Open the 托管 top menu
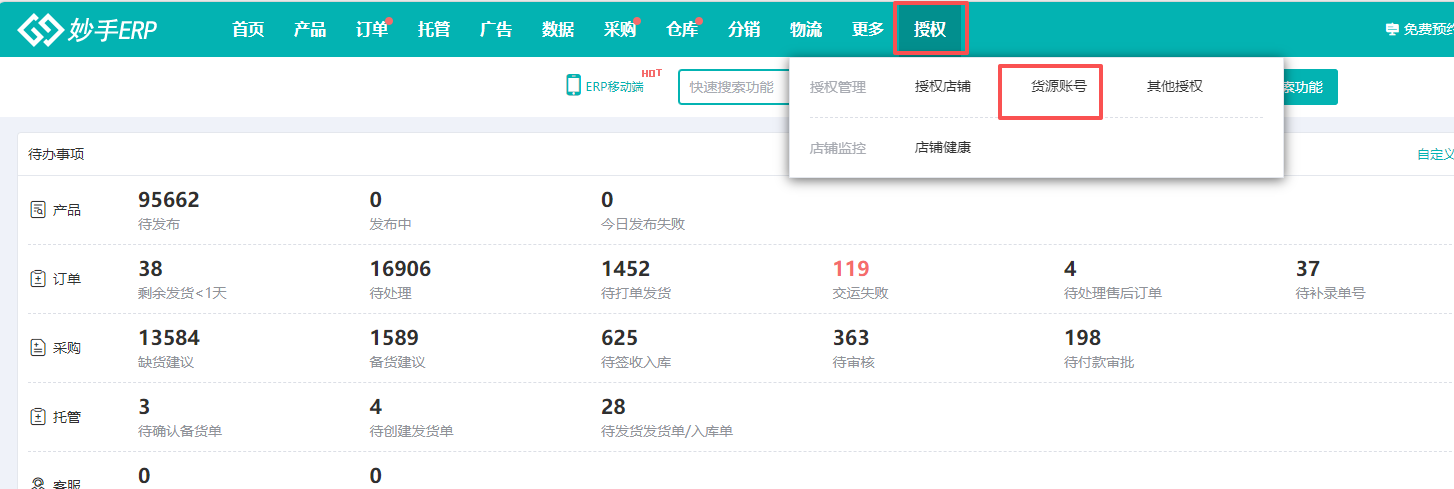This screenshot has width=1454, height=489. pyautogui.click(x=434, y=30)
